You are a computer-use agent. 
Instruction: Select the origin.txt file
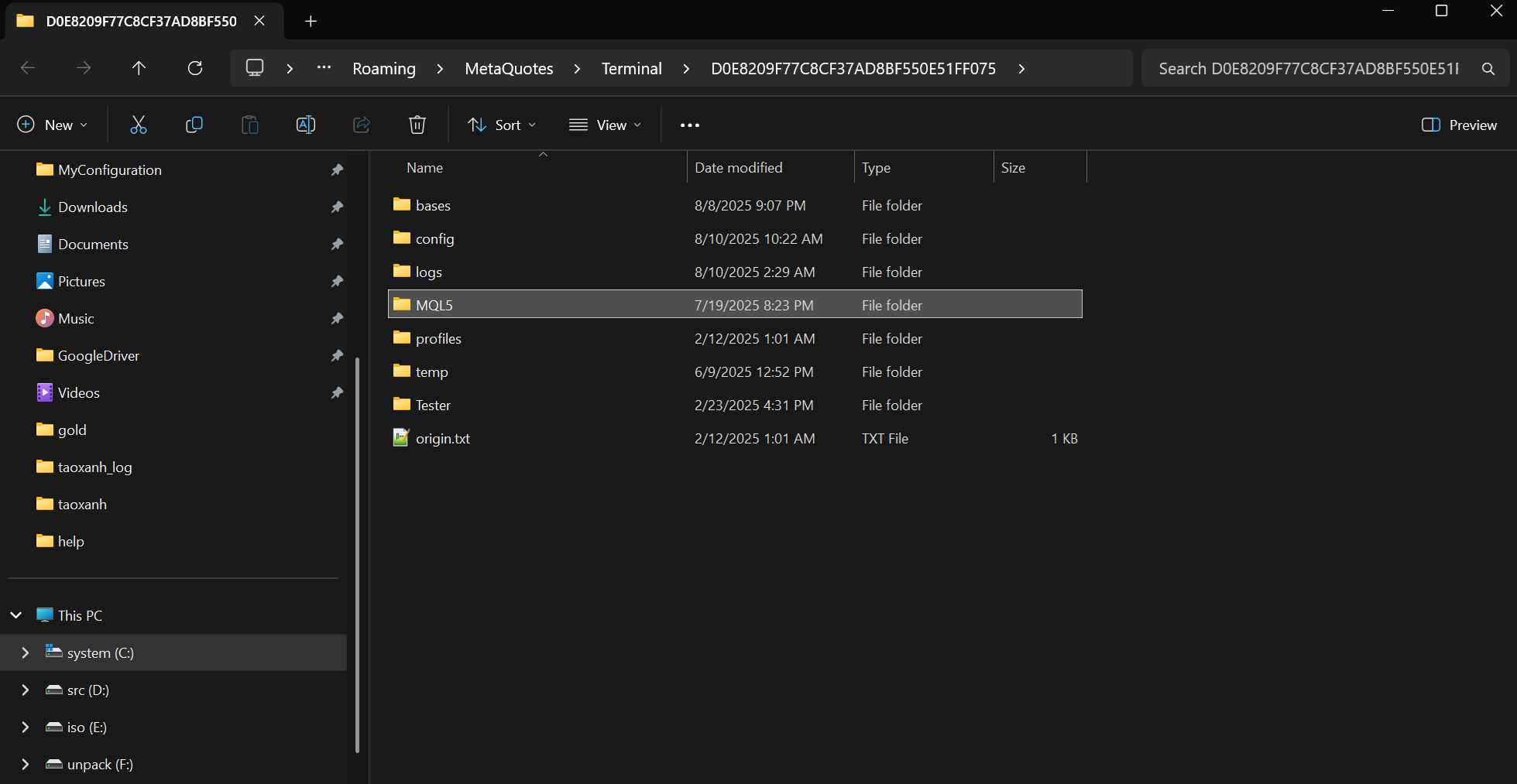442,439
